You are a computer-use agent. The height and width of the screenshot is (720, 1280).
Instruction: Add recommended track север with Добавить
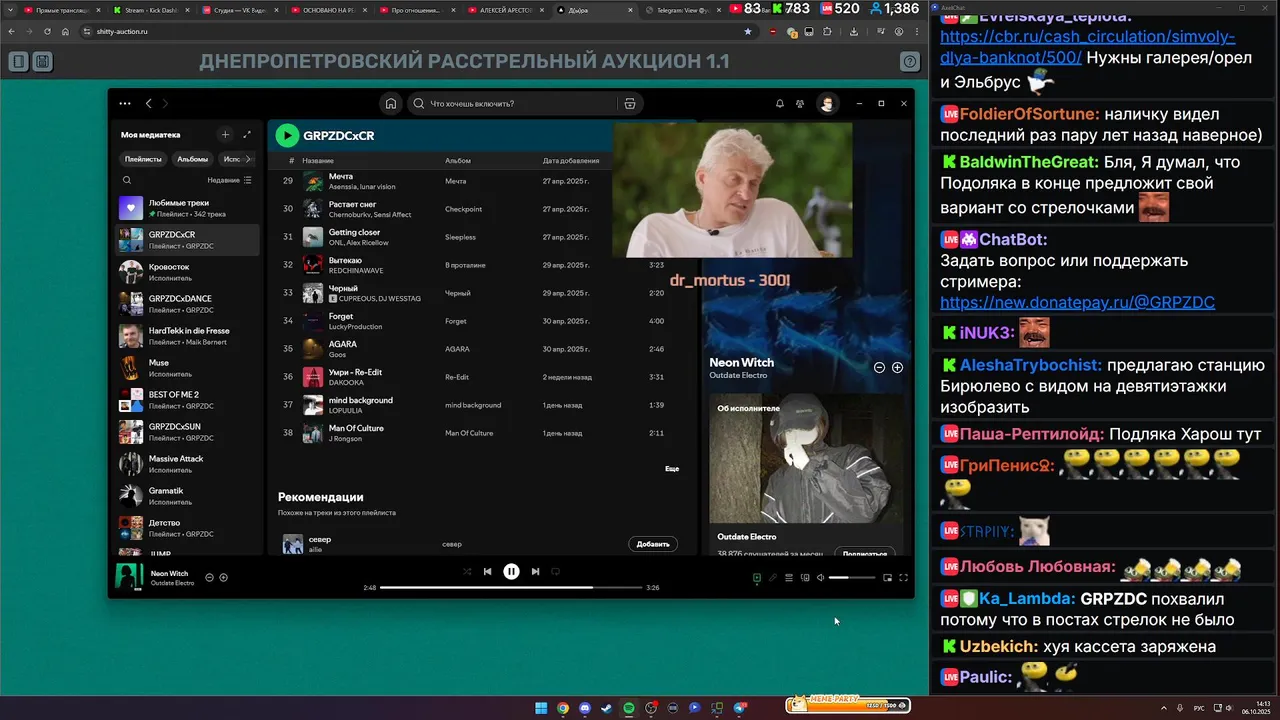click(x=653, y=544)
